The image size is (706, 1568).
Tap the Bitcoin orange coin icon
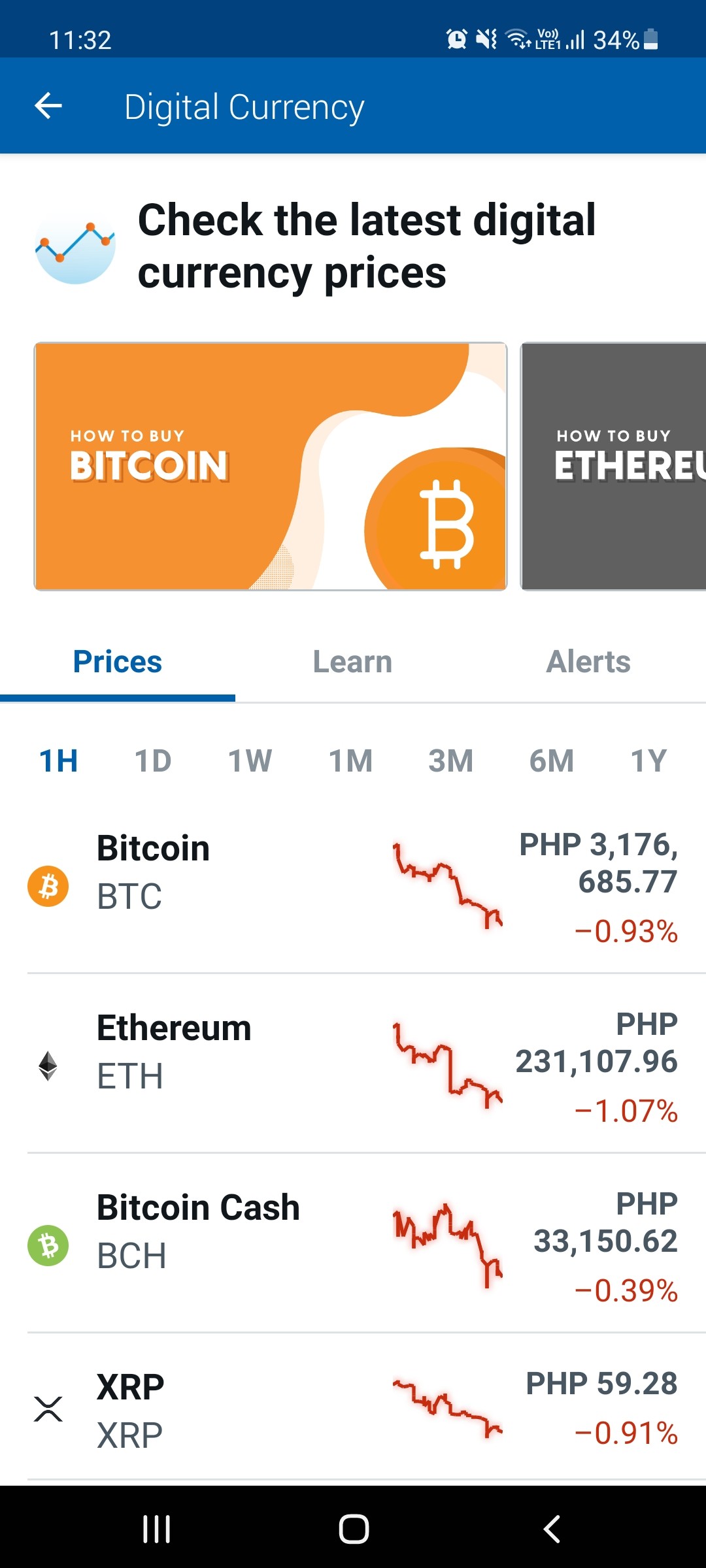pos(48,887)
